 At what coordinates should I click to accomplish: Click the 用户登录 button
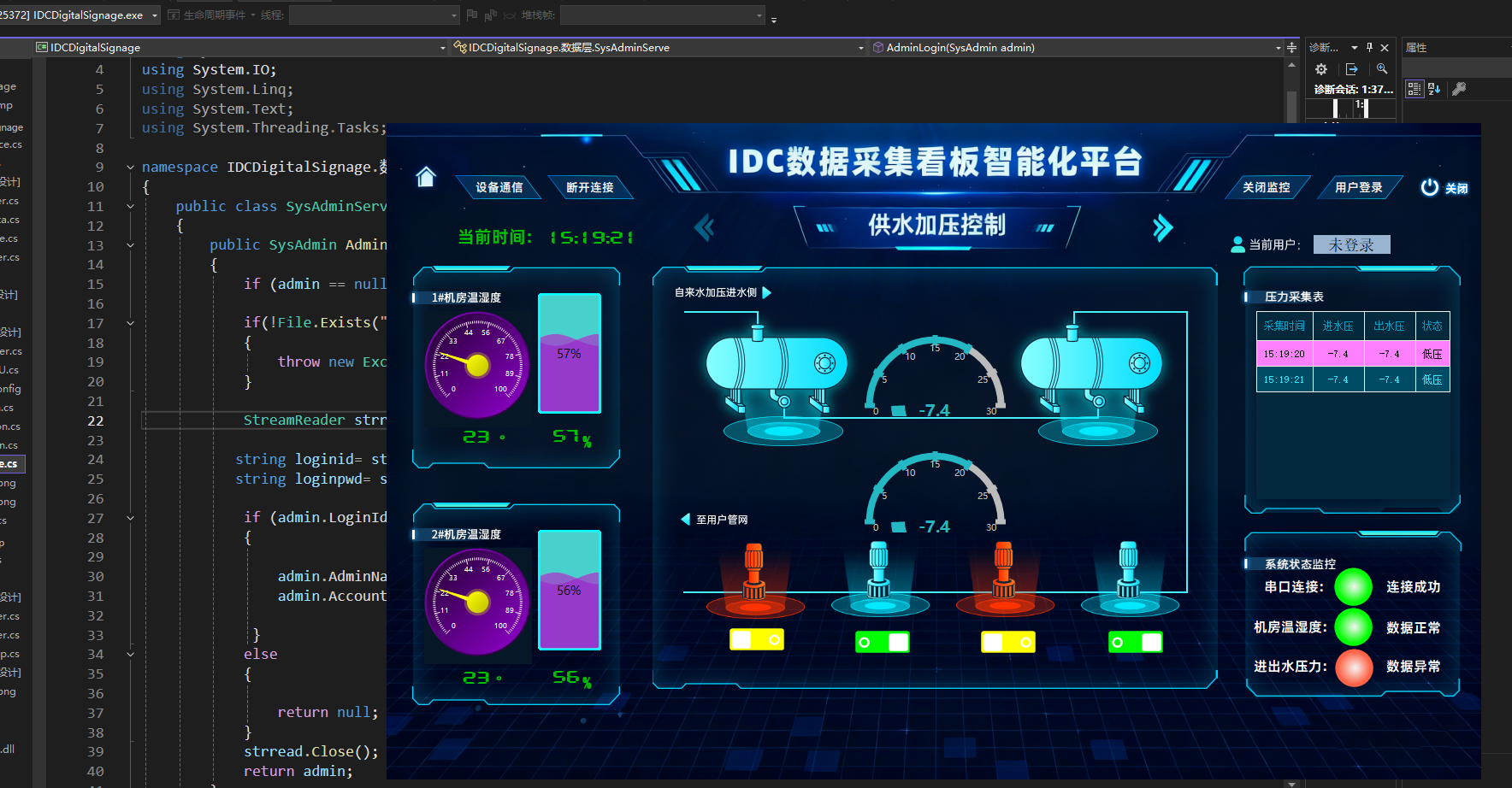pos(1358,187)
